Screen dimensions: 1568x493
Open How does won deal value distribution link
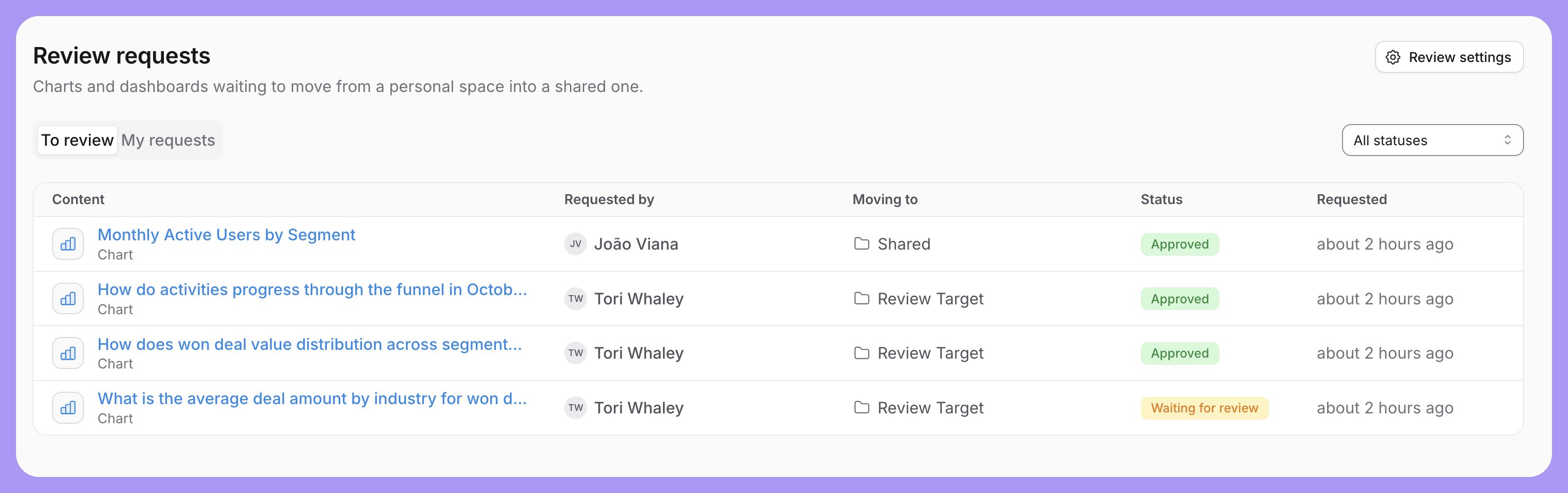(x=310, y=344)
